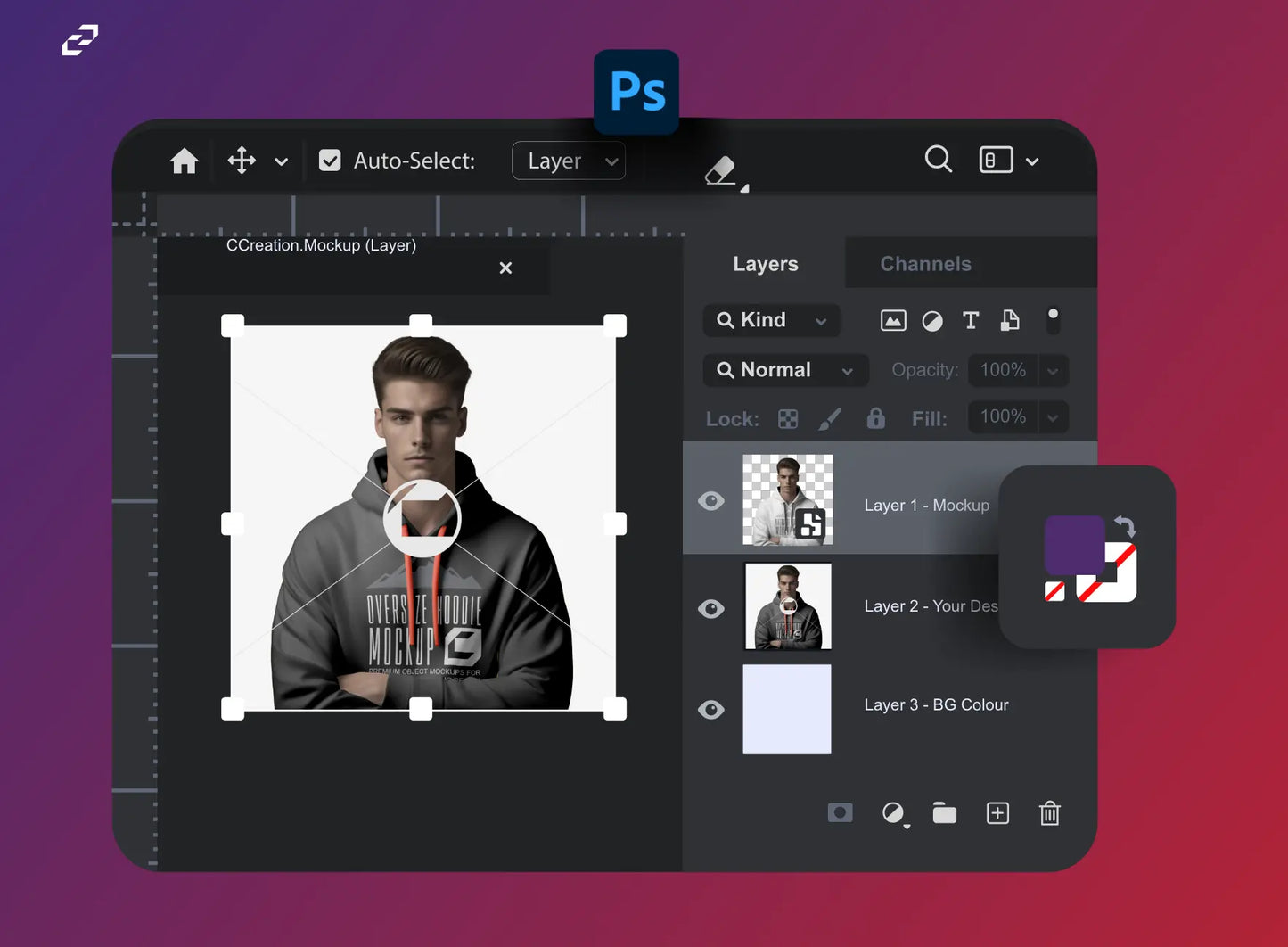Select the Layers tab

tap(765, 264)
